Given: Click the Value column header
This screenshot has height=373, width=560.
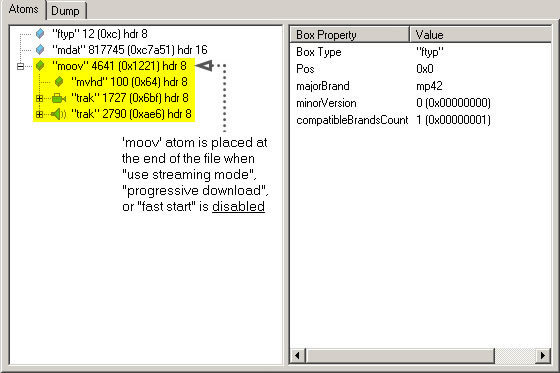Looking at the screenshot, I should (x=480, y=35).
